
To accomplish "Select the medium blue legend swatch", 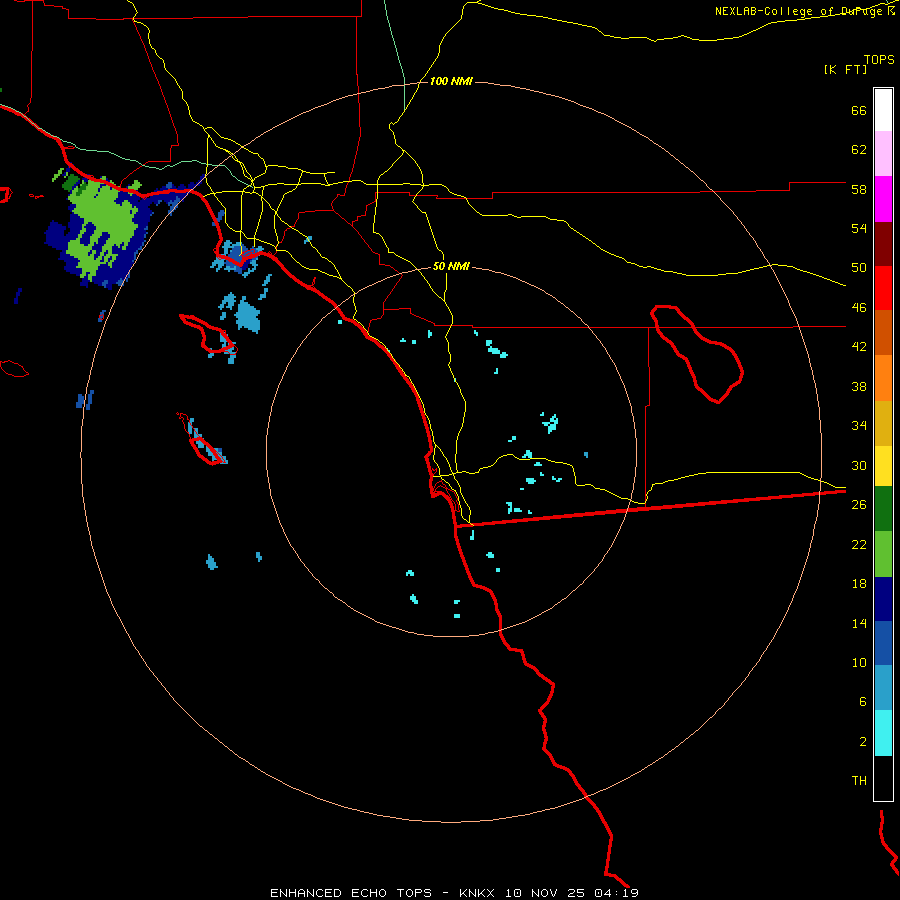I will [883, 643].
